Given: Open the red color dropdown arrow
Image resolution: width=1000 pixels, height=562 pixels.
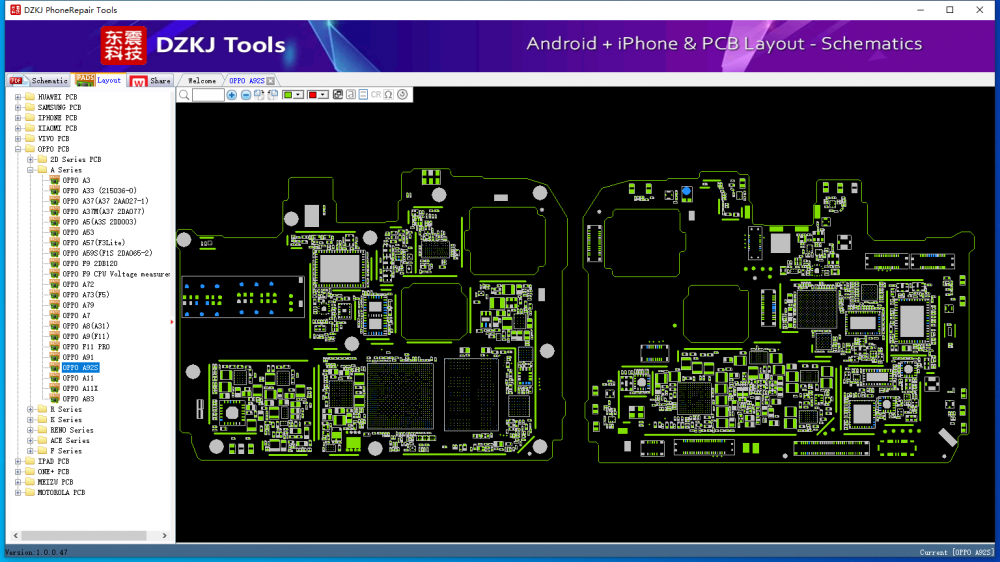Looking at the screenshot, I should [323, 95].
